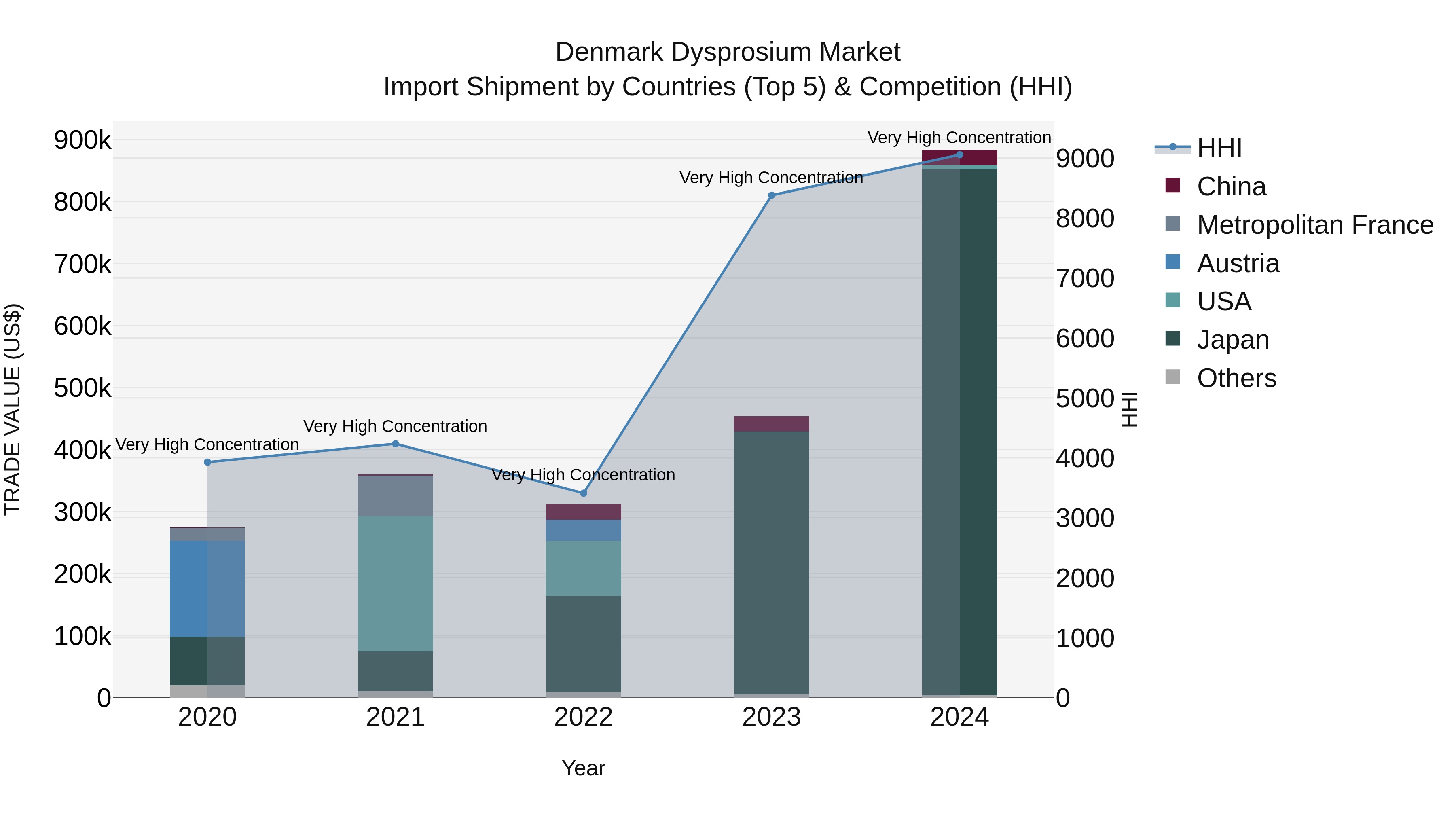Click the Japan bar segment in 2022
The image size is (1456, 819).
[583, 644]
